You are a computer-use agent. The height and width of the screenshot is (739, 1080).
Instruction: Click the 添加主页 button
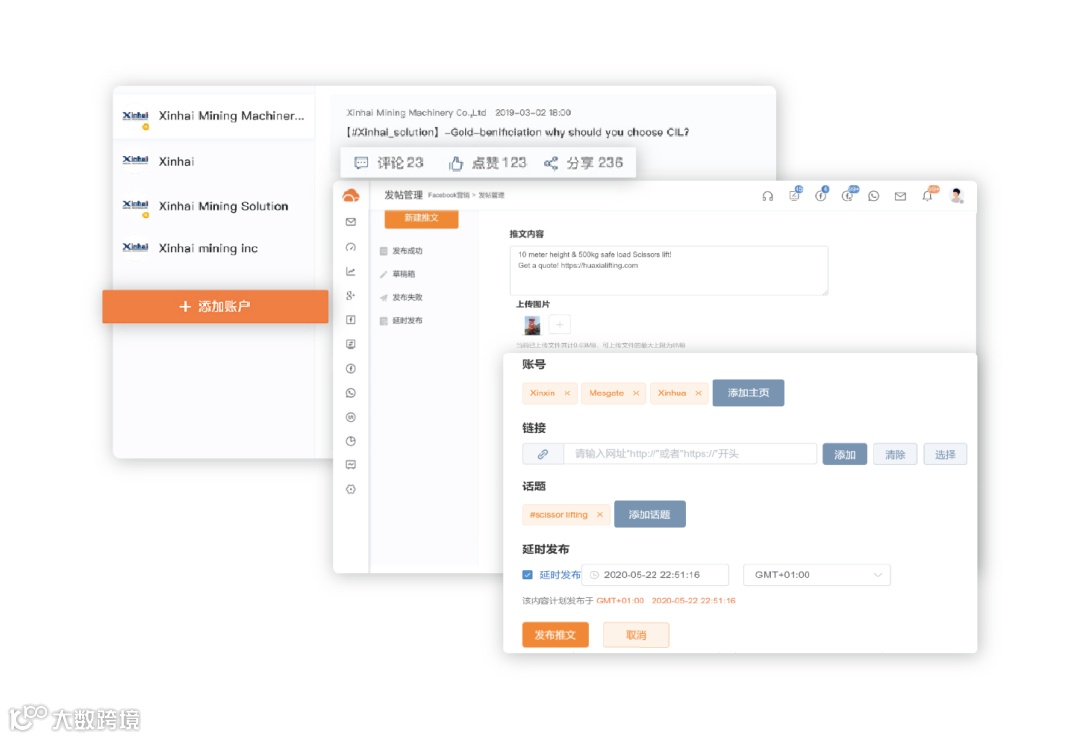748,393
